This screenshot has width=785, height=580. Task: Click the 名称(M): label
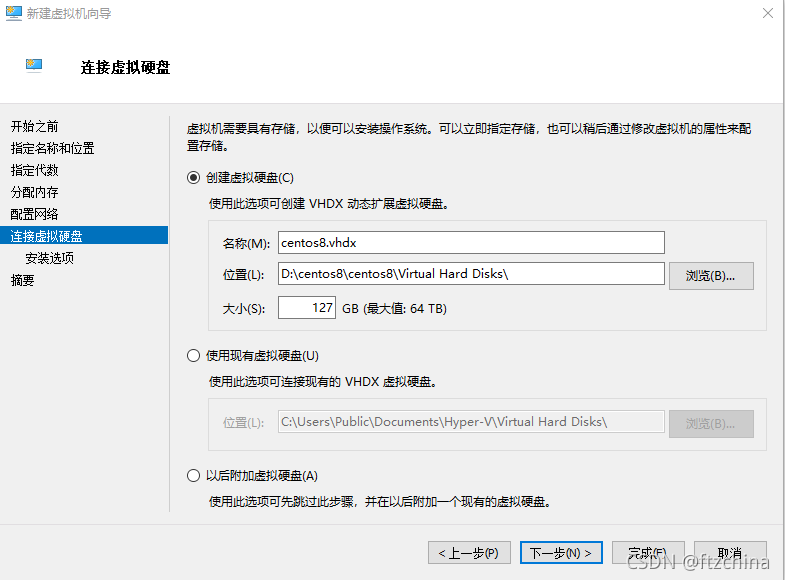pos(246,244)
